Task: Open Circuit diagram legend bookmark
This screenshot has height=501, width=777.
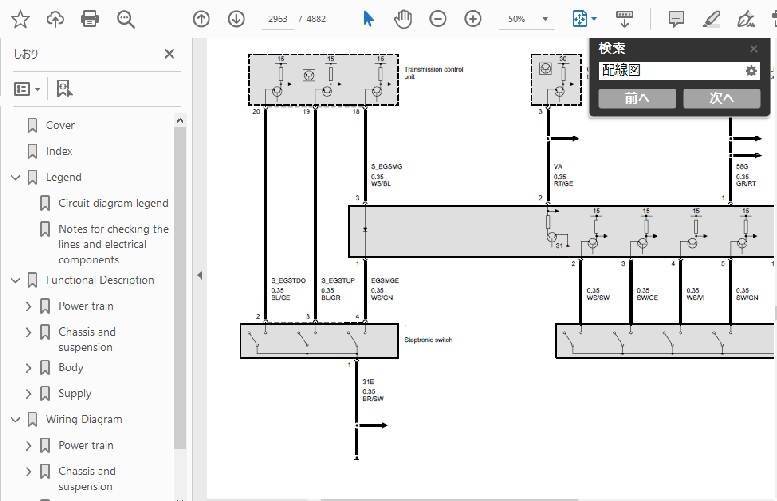Action: pyautogui.click(x=113, y=203)
